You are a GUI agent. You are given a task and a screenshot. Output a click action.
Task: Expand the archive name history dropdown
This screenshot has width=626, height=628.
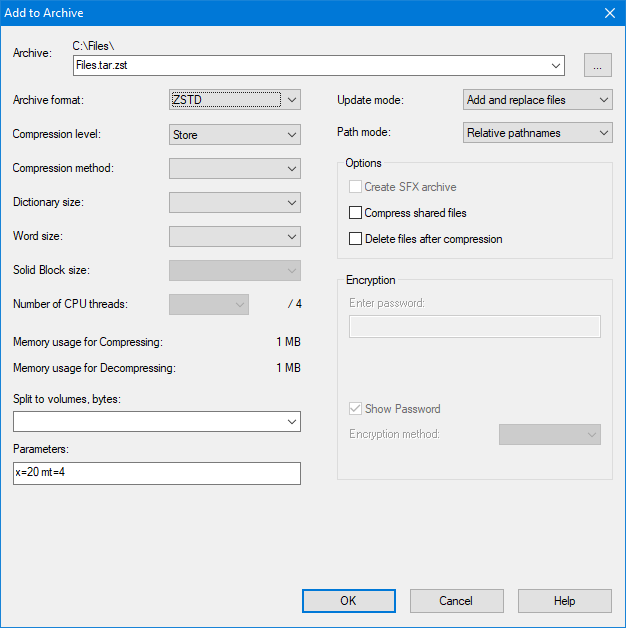click(x=556, y=65)
